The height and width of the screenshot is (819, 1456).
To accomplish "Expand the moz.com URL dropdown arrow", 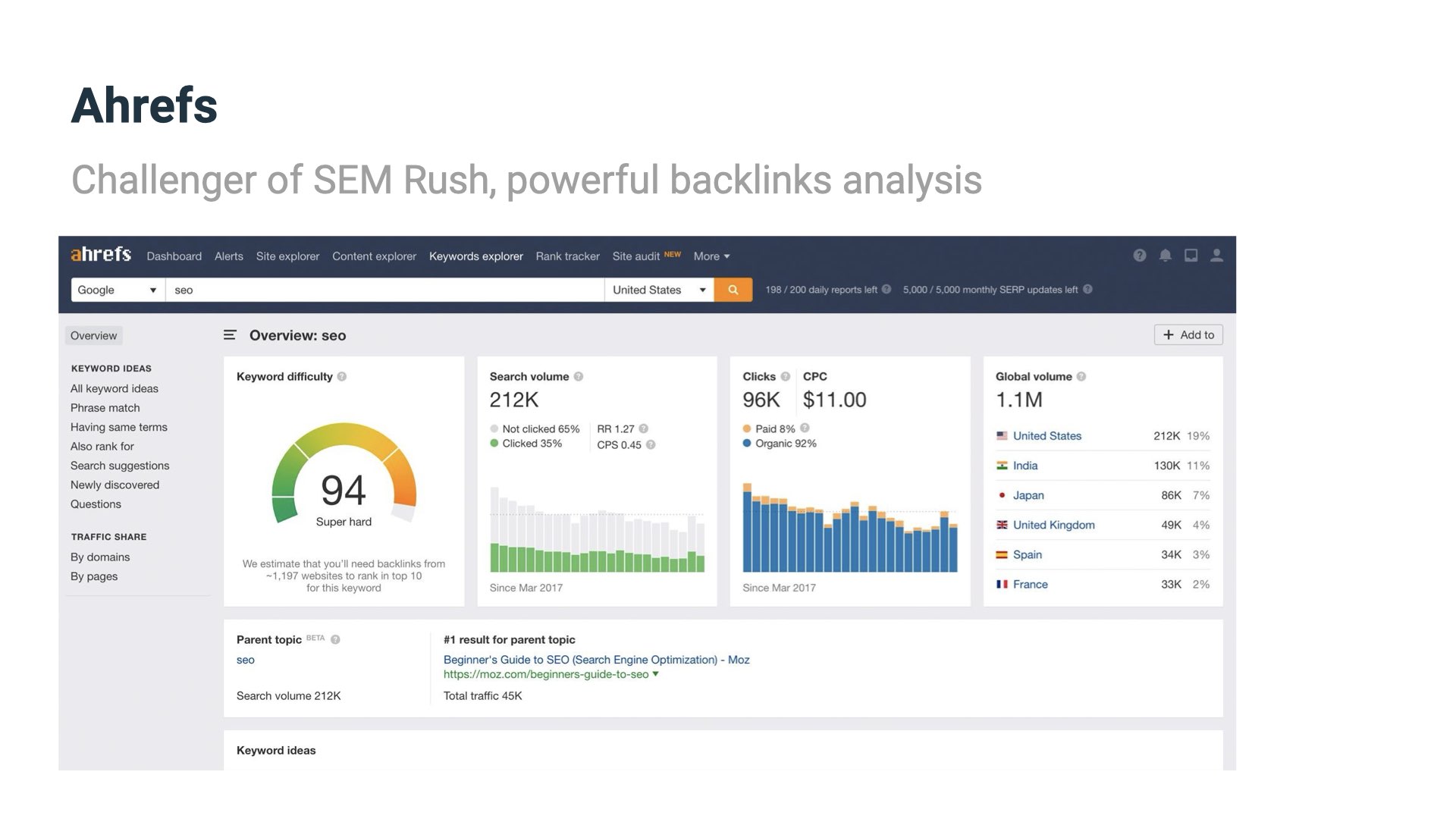I will (x=656, y=673).
